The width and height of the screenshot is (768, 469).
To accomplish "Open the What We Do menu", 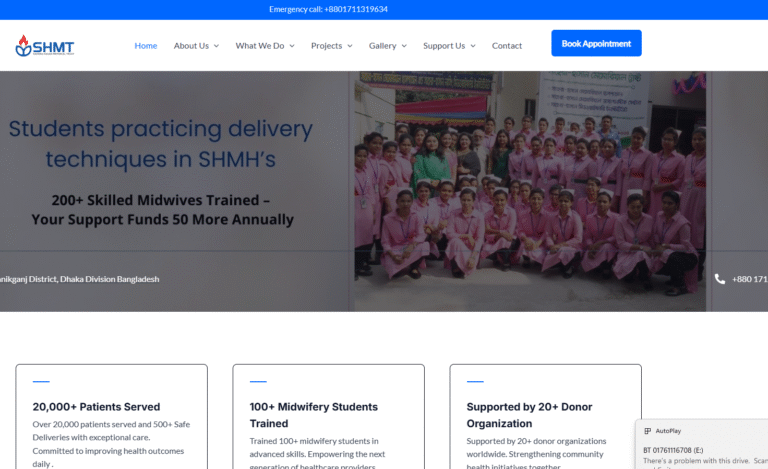I will 260,46.
